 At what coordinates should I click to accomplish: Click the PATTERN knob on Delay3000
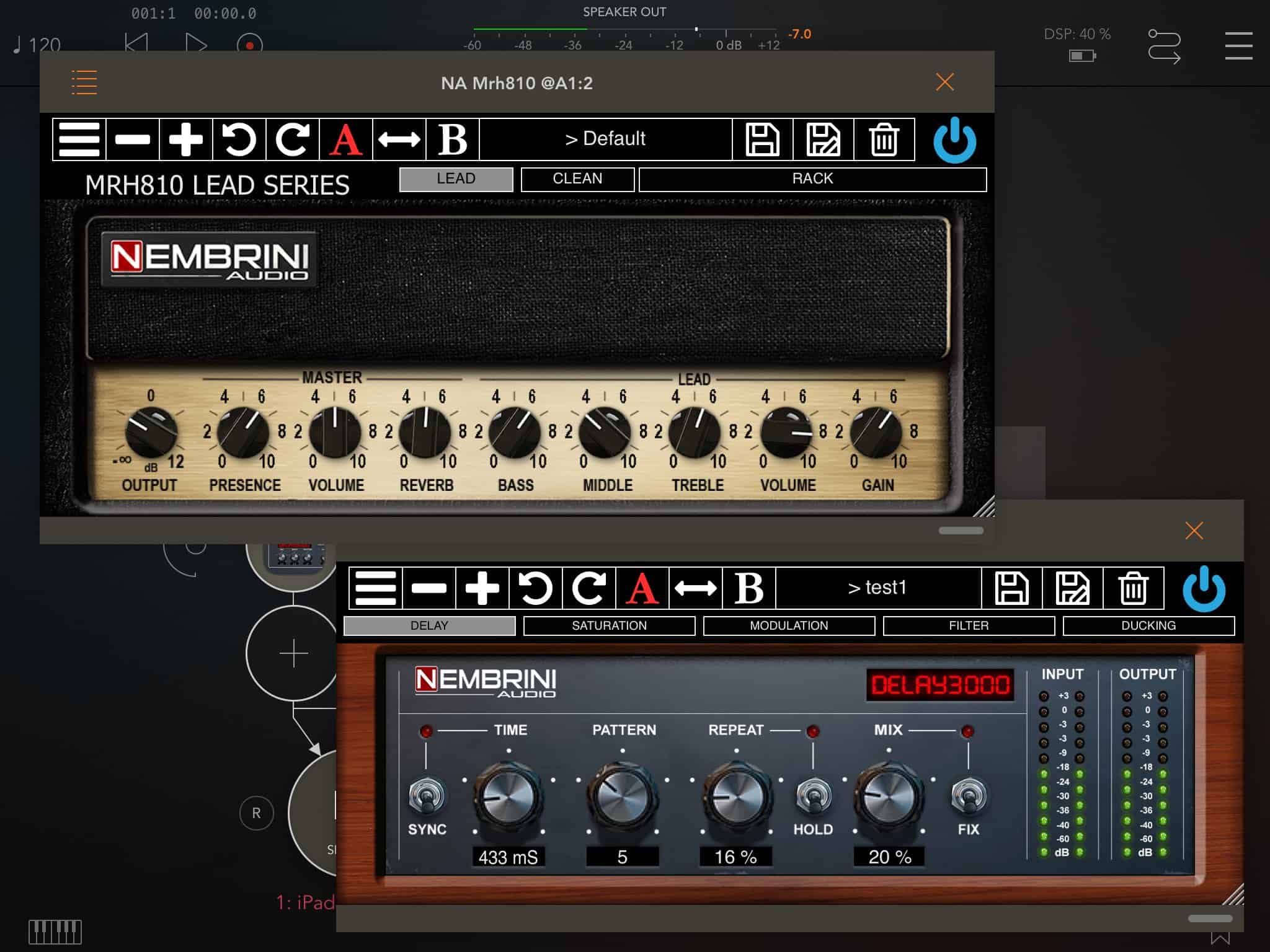pyautogui.click(x=622, y=796)
